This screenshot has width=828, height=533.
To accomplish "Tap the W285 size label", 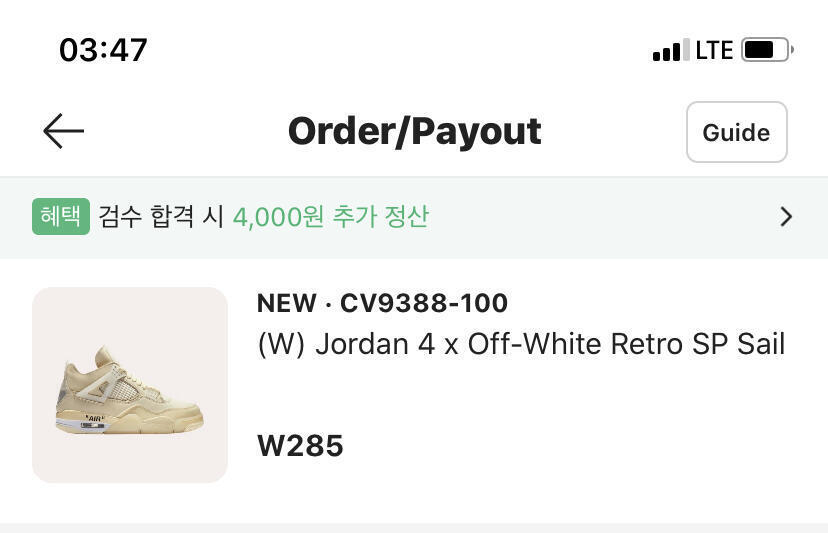I will 300,446.
